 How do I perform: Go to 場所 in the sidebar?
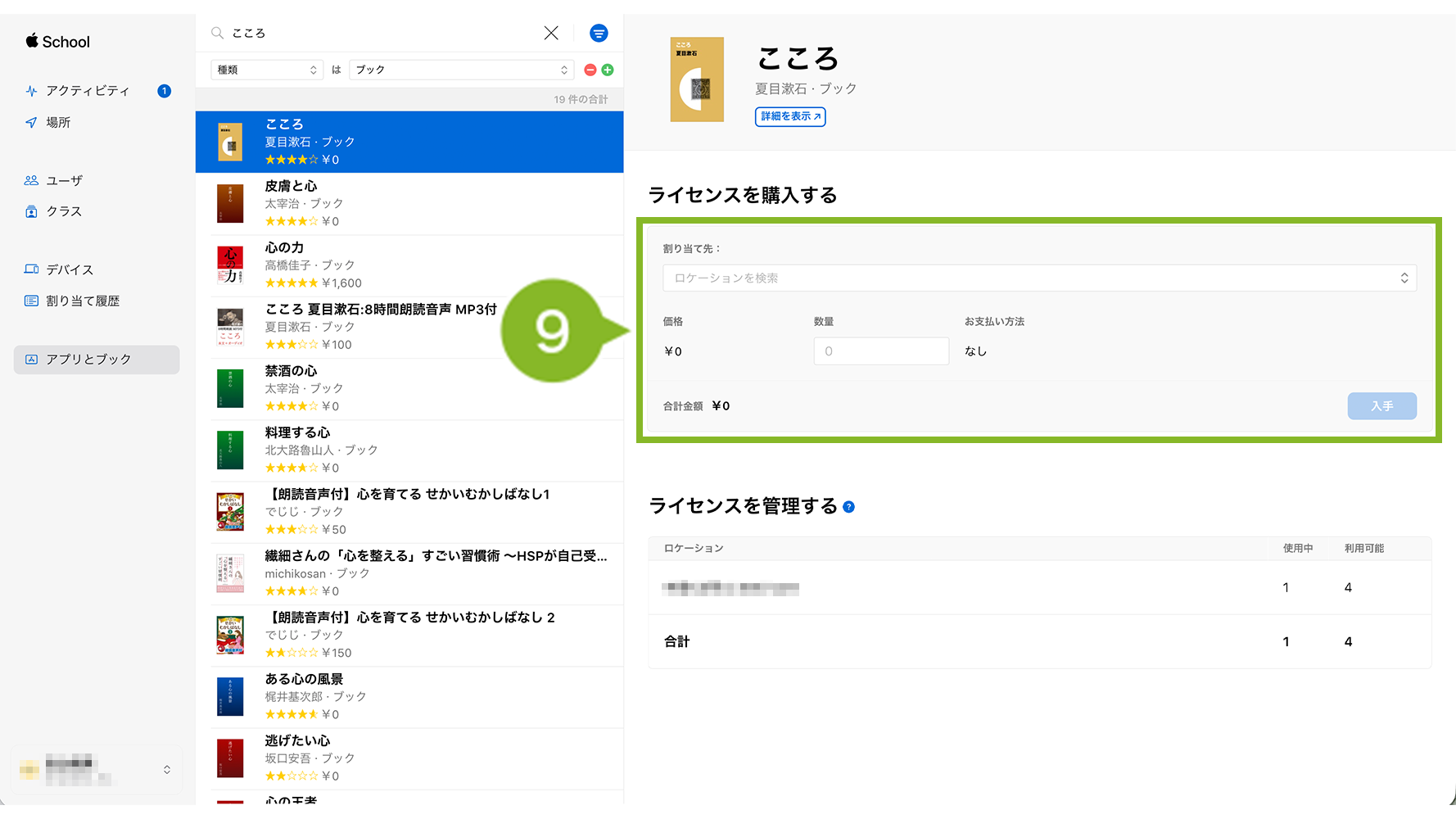[x=58, y=122]
